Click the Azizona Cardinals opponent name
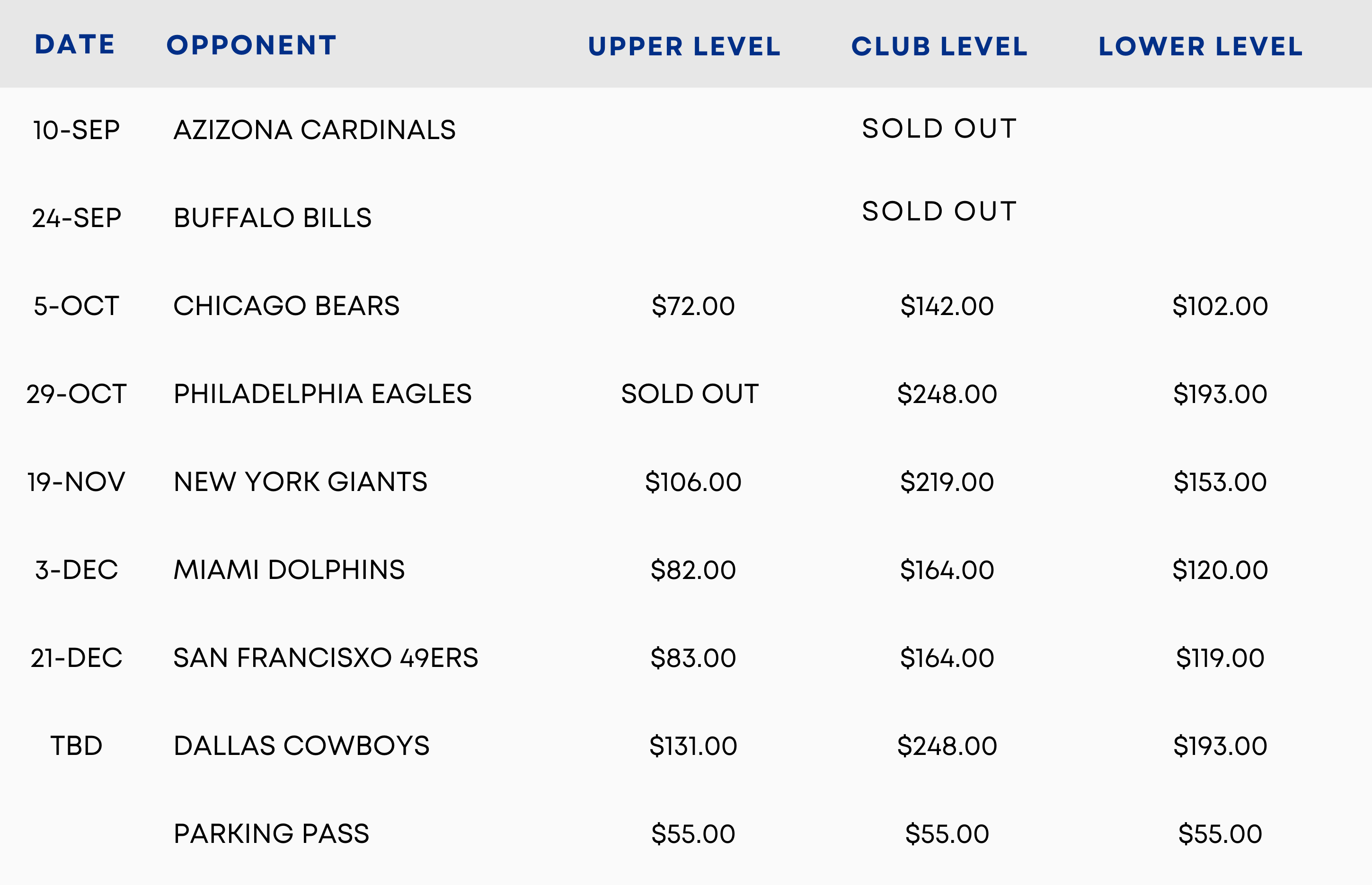 point(315,130)
